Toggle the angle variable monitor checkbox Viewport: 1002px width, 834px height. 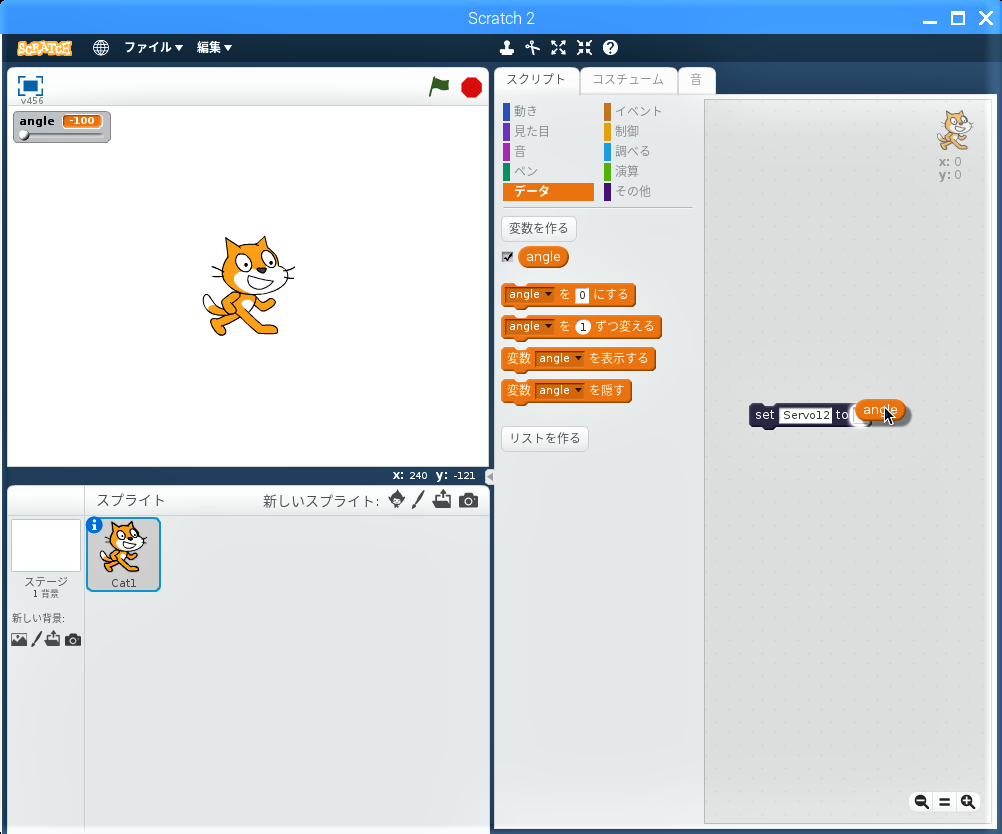tap(507, 257)
